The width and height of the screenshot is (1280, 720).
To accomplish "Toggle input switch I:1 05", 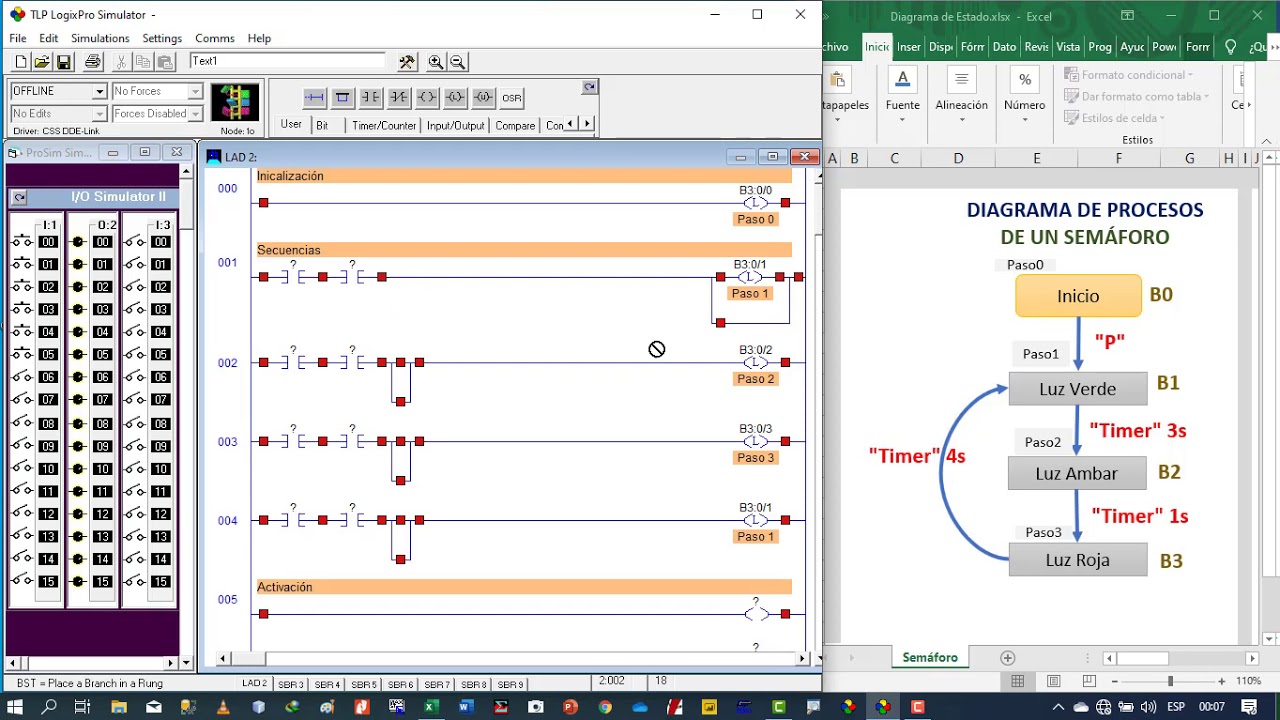I will coord(22,355).
